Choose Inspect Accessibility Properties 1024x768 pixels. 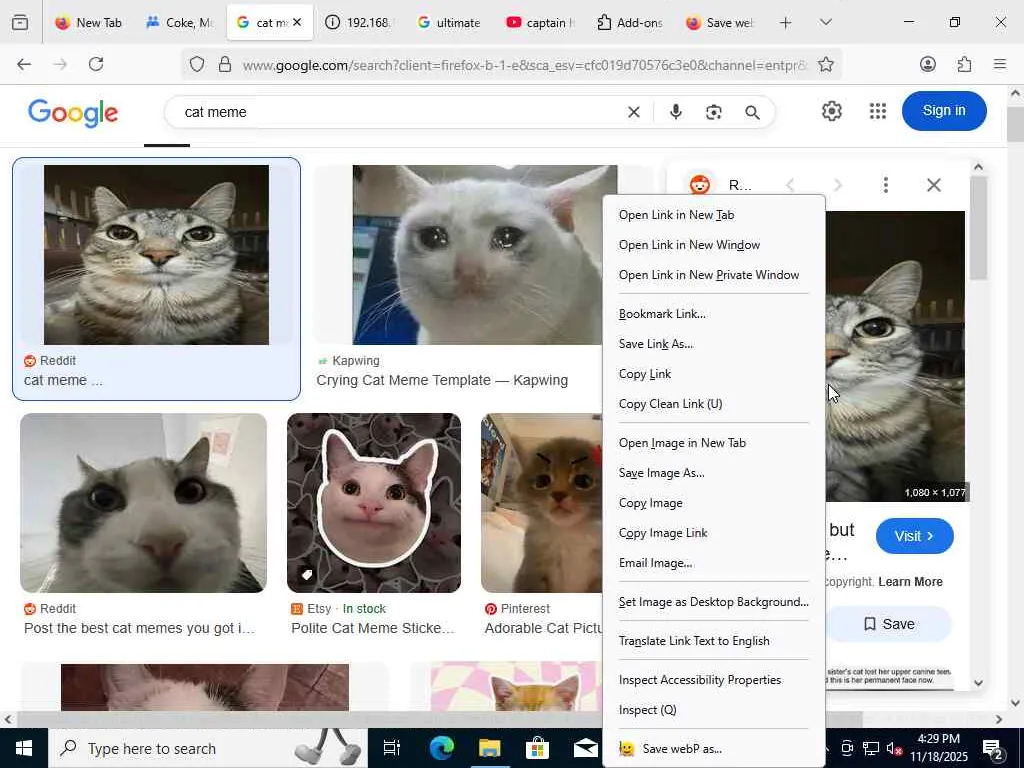coord(714,680)
